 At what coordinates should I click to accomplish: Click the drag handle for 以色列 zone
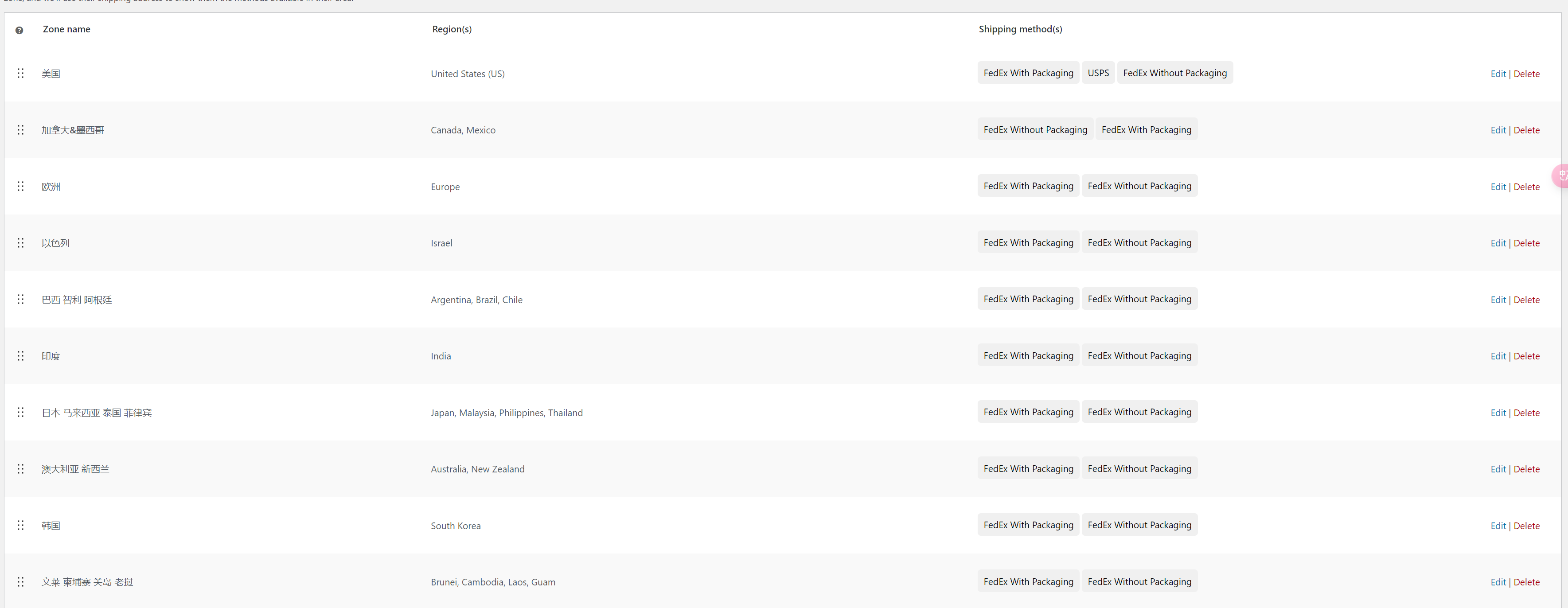click(x=21, y=243)
